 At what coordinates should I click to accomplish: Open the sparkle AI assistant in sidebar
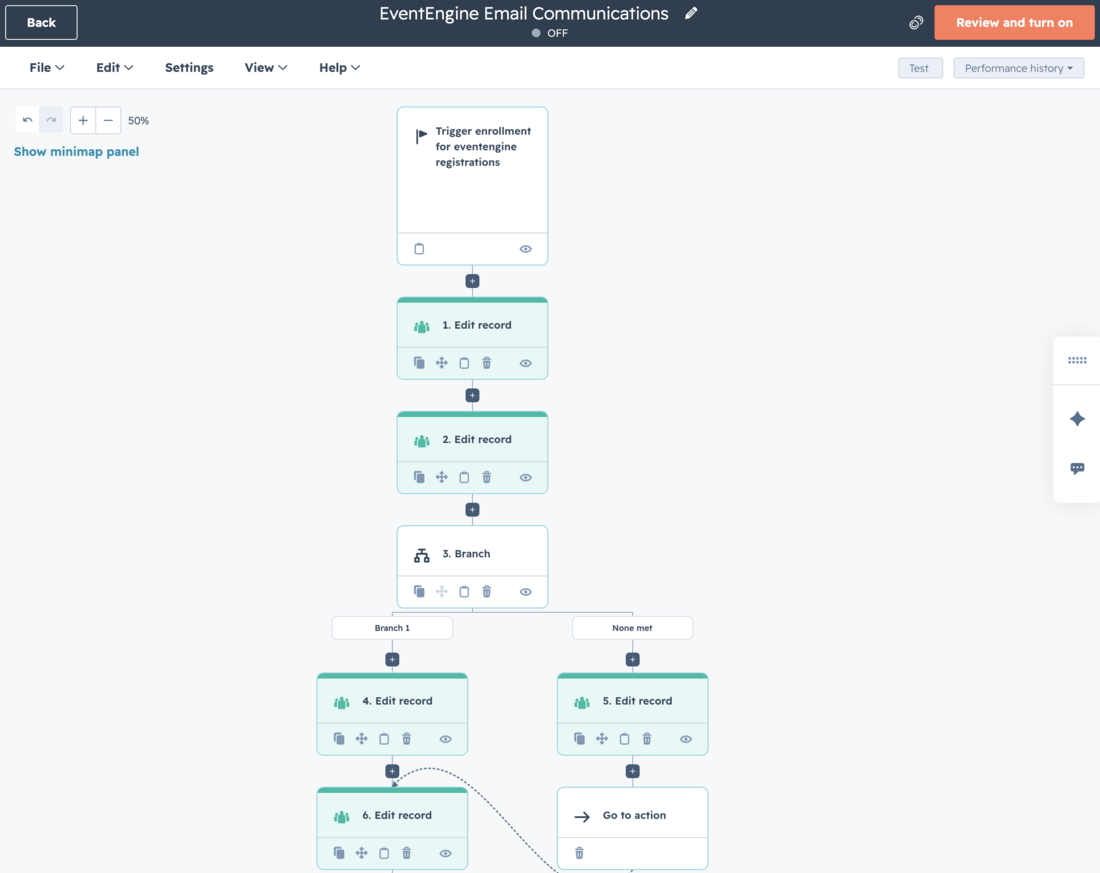(1077, 419)
